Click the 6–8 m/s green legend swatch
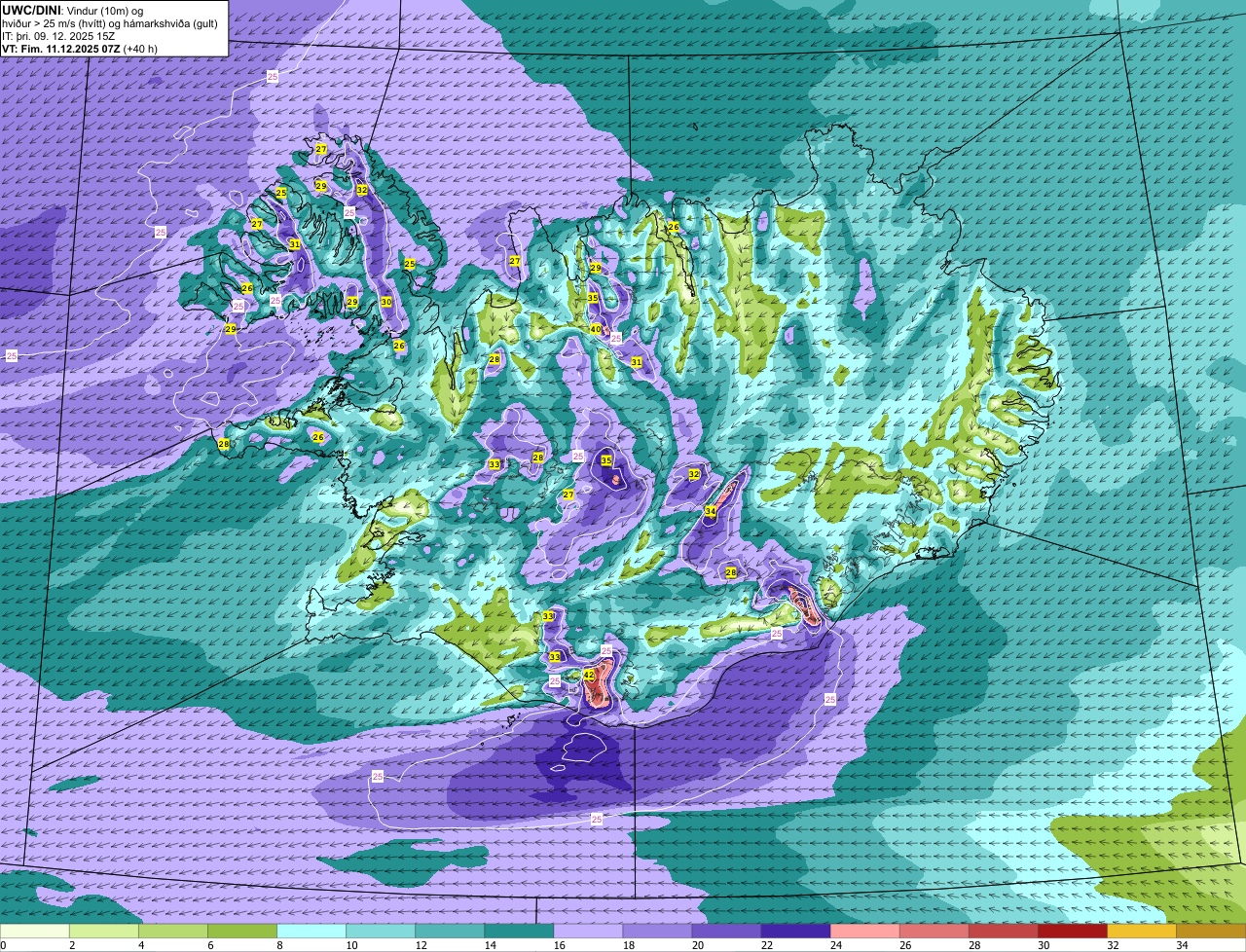This screenshot has width=1246, height=952. coord(242,932)
